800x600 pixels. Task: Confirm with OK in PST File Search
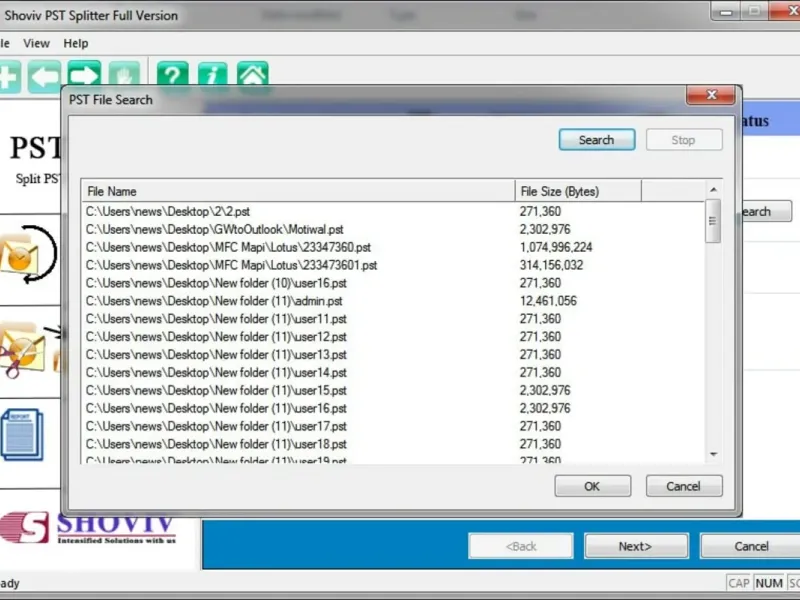(592, 486)
